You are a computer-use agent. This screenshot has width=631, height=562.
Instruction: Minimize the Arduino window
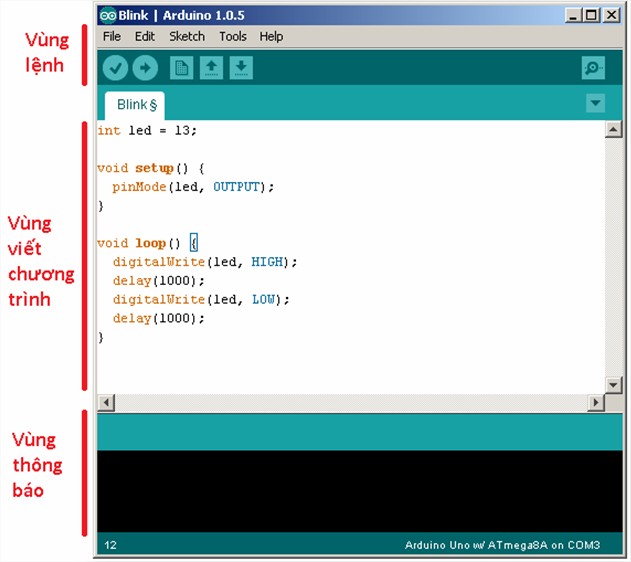[x=573, y=16]
